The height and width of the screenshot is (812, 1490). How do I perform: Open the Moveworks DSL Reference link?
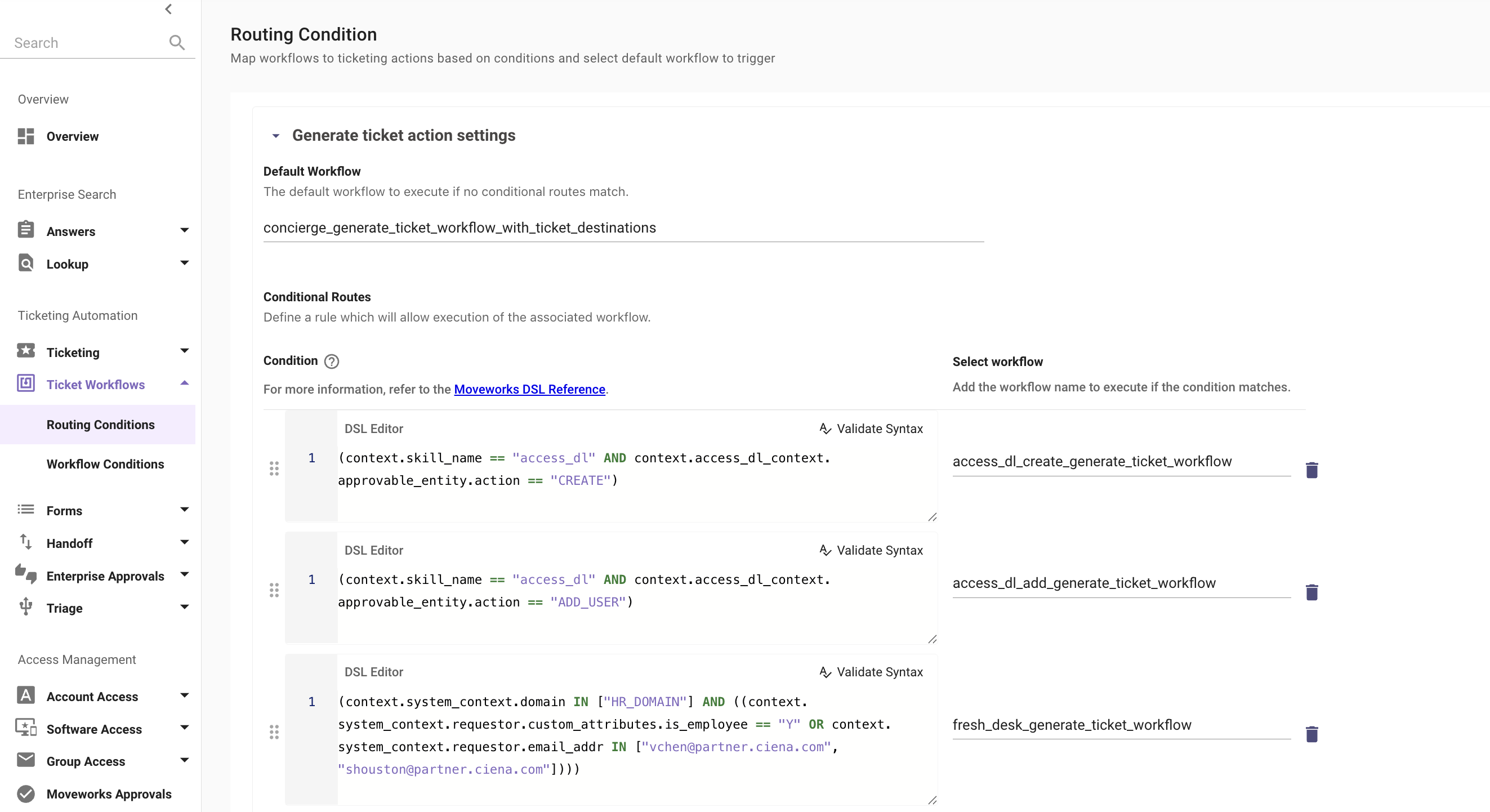(x=529, y=389)
